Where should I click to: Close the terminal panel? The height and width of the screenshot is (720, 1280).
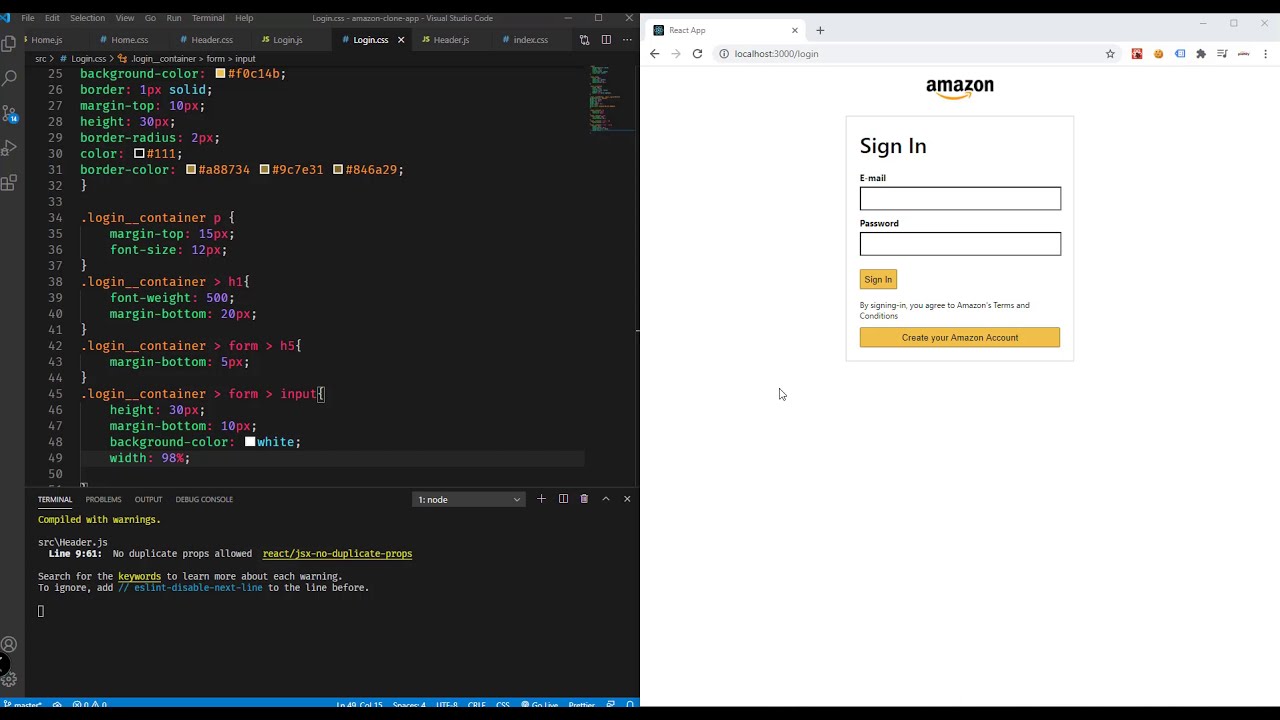[x=627, y=499]
